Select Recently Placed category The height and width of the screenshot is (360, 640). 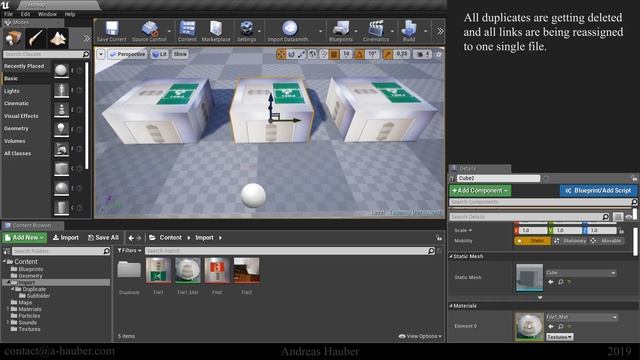(x=25, y=66)
